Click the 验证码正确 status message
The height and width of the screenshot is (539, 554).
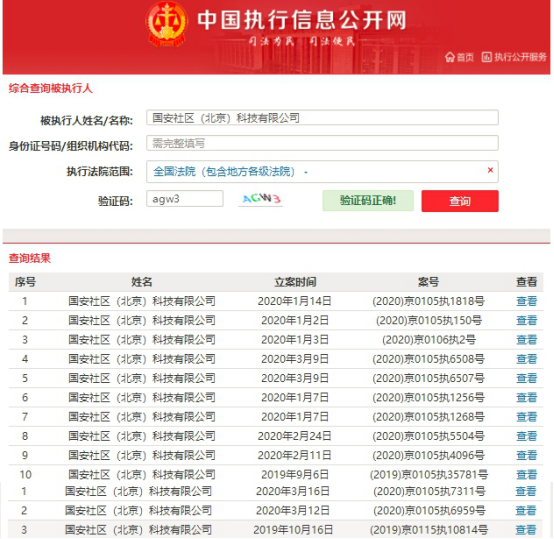(x=368, y=201)
